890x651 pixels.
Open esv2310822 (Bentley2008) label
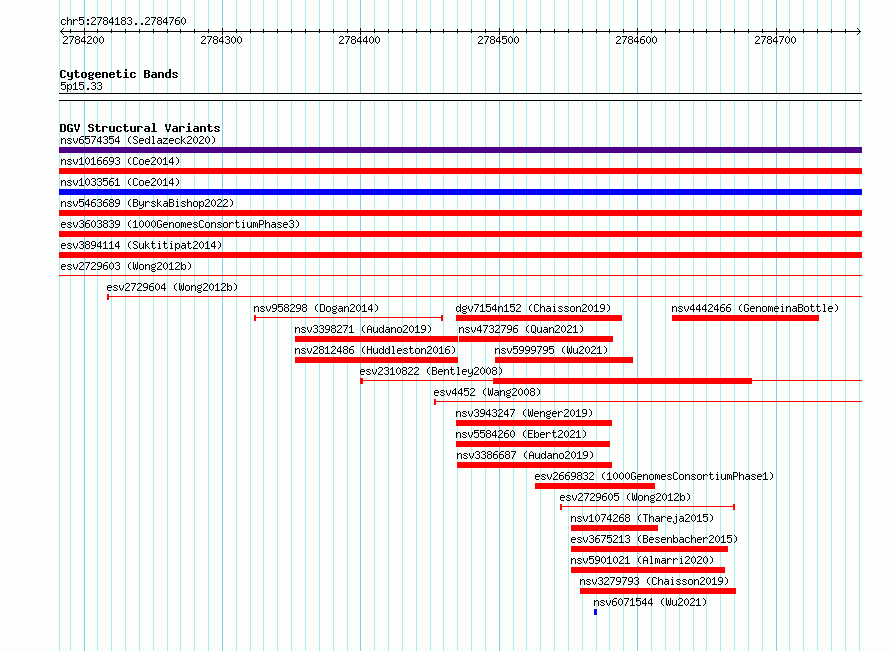431,371
